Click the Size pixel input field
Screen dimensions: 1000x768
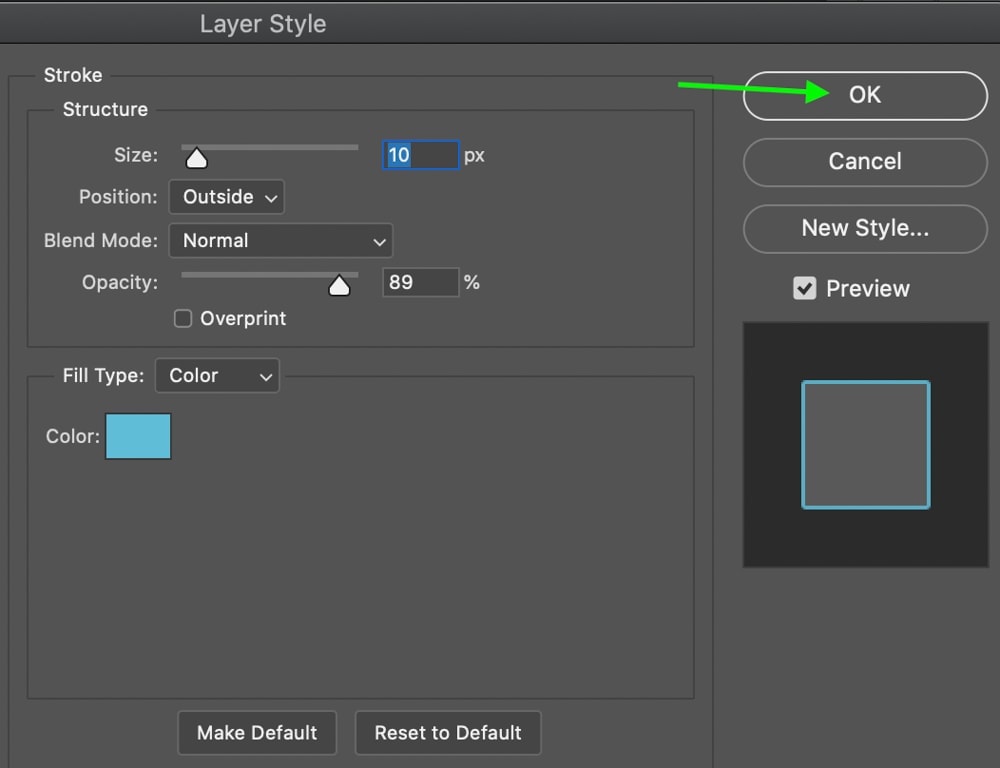(420, 155)
